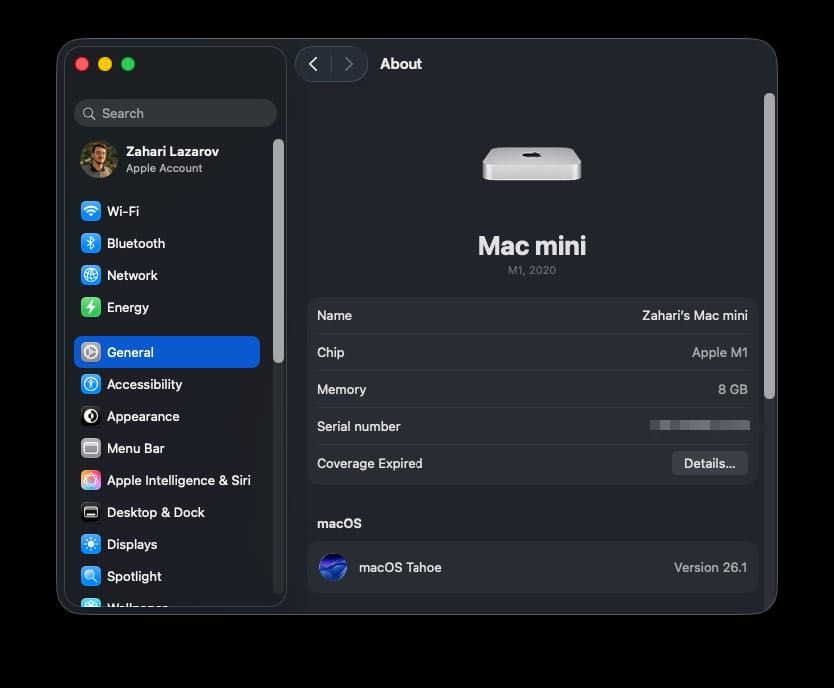Click the macOS Tahoe wallpaper icon
Screen dimensions: 834x688
tap(333, 567)
